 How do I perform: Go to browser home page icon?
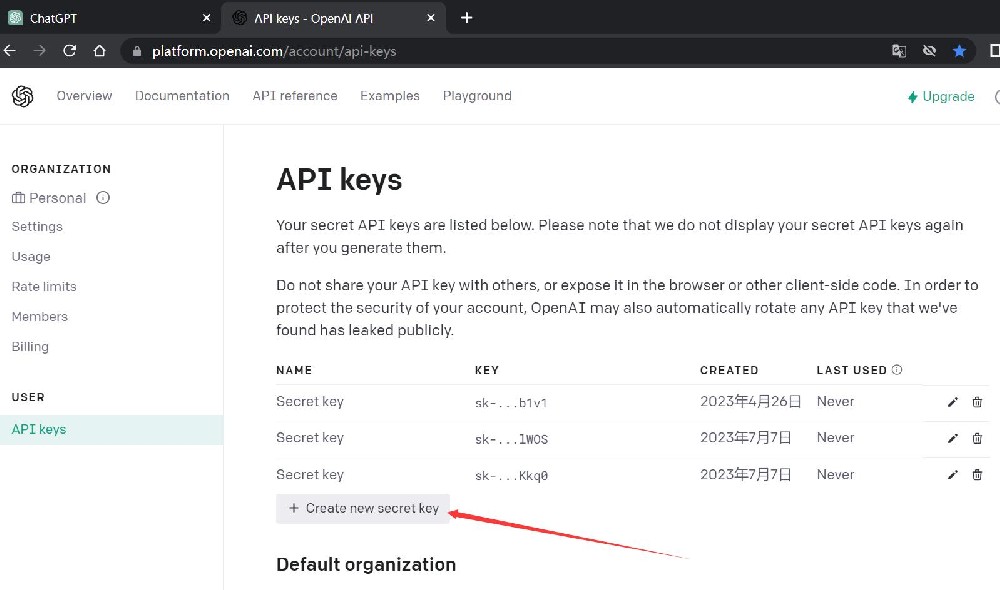[99, 51]
